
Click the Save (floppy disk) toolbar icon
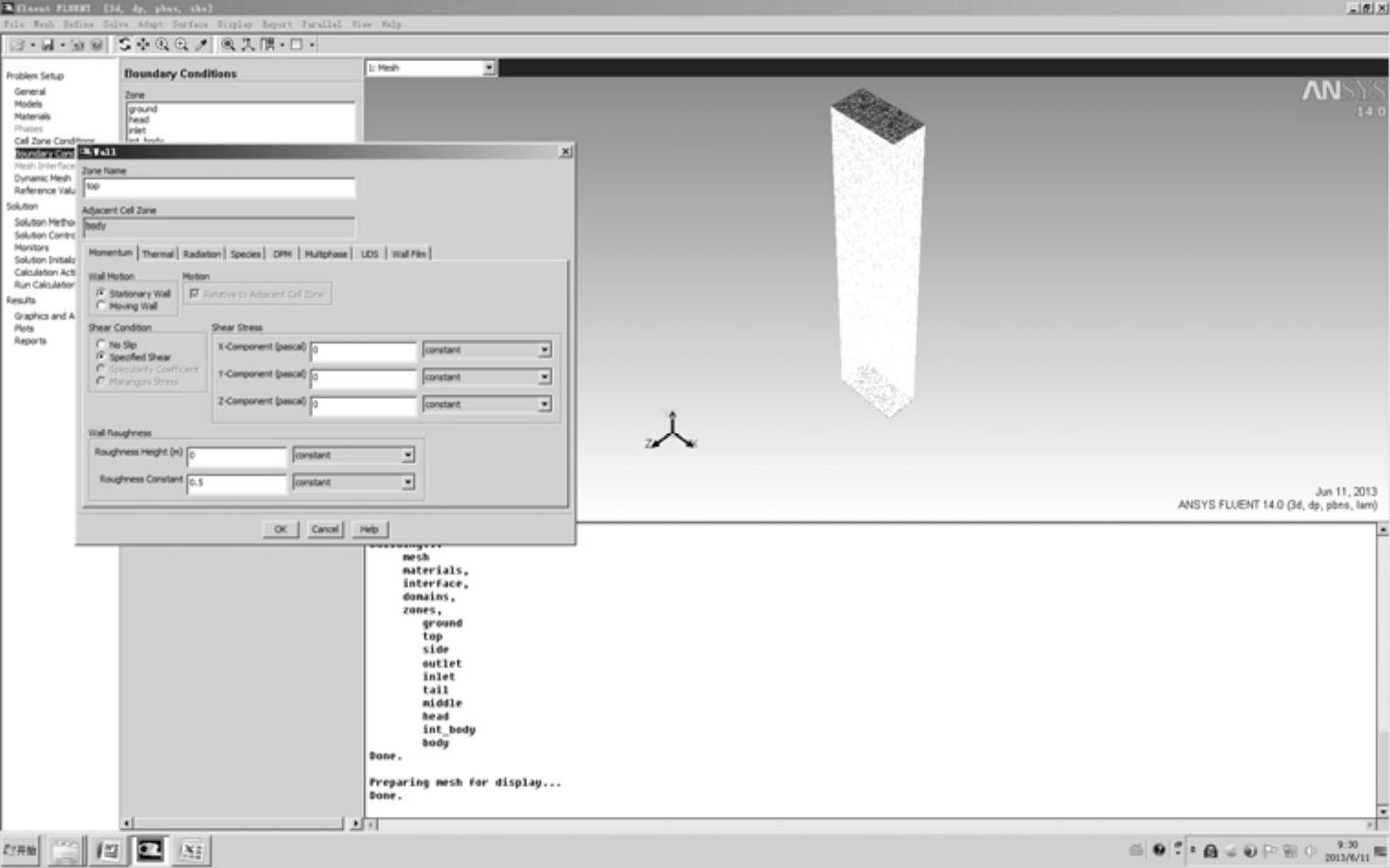point(48,45)
